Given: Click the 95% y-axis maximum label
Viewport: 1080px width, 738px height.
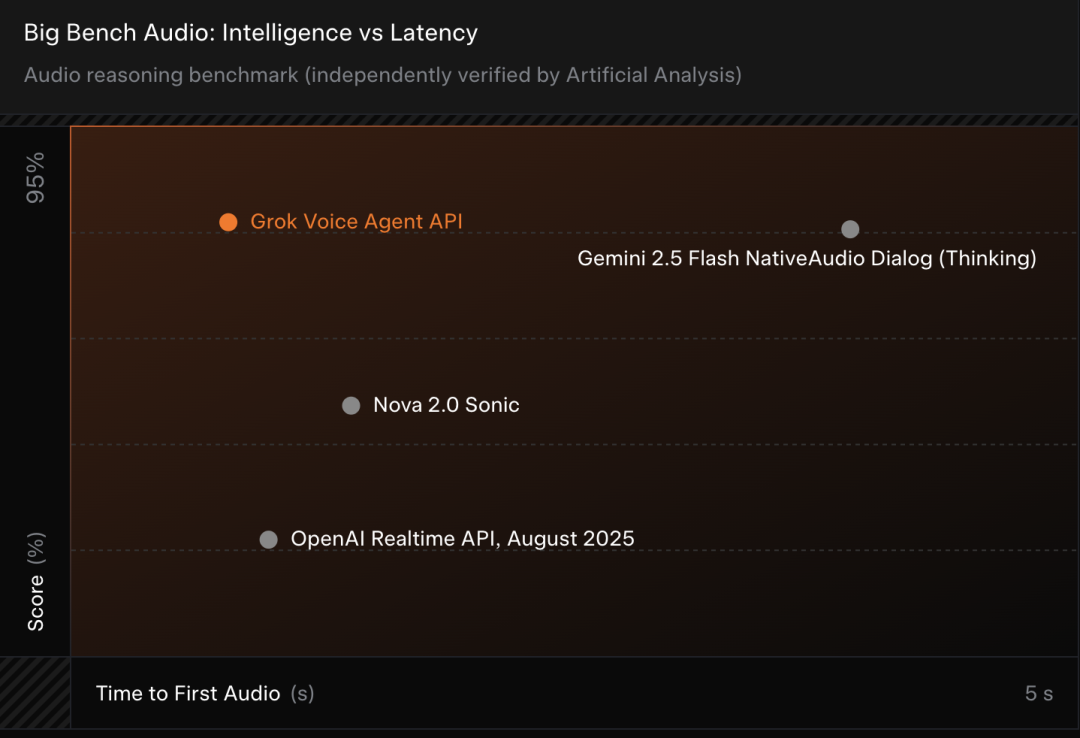Looking at the screenshot, I should click(36, 178).
